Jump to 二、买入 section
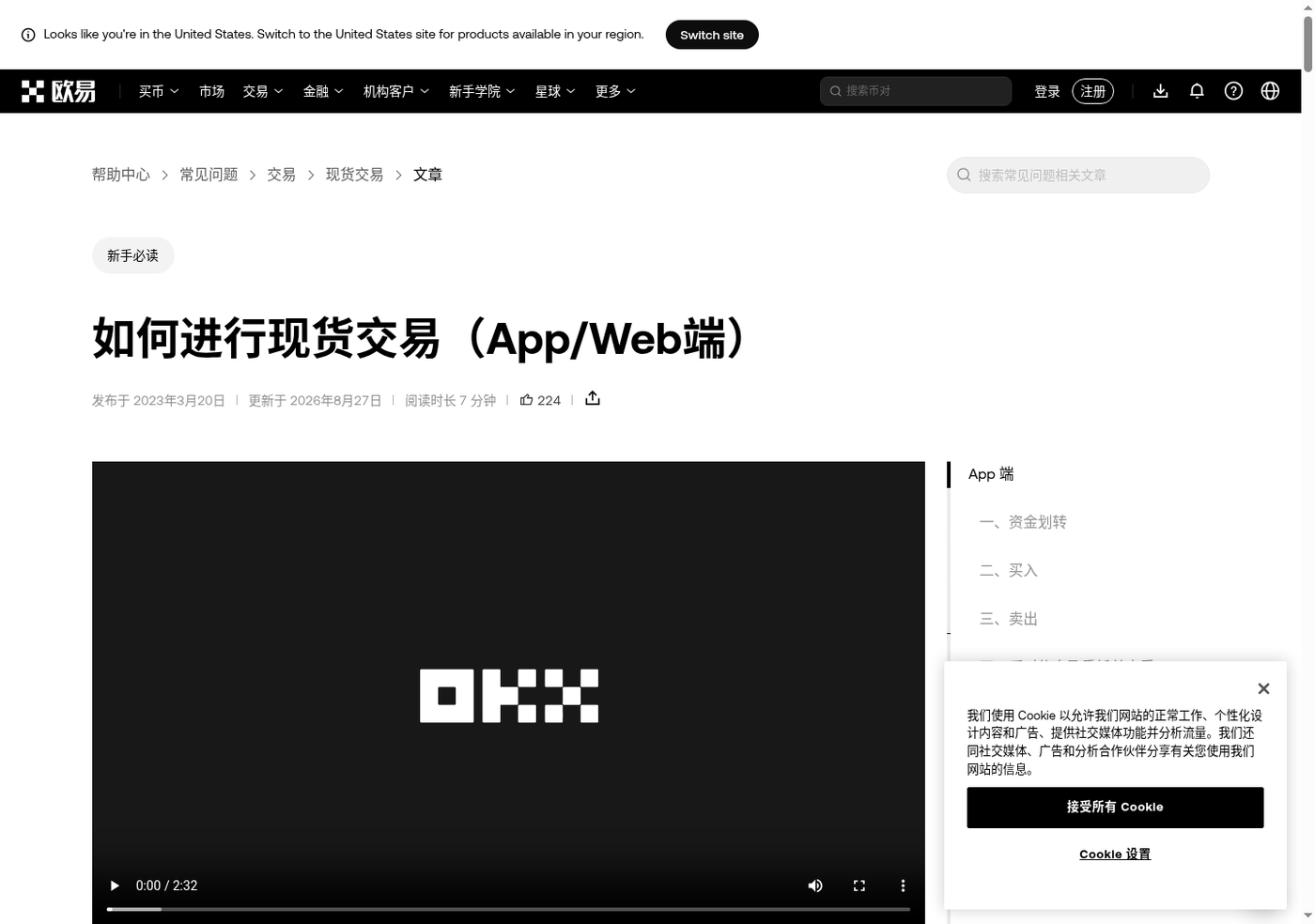Image resolution: width=1315 pixels, height=924 pixels. [1009, 570]
